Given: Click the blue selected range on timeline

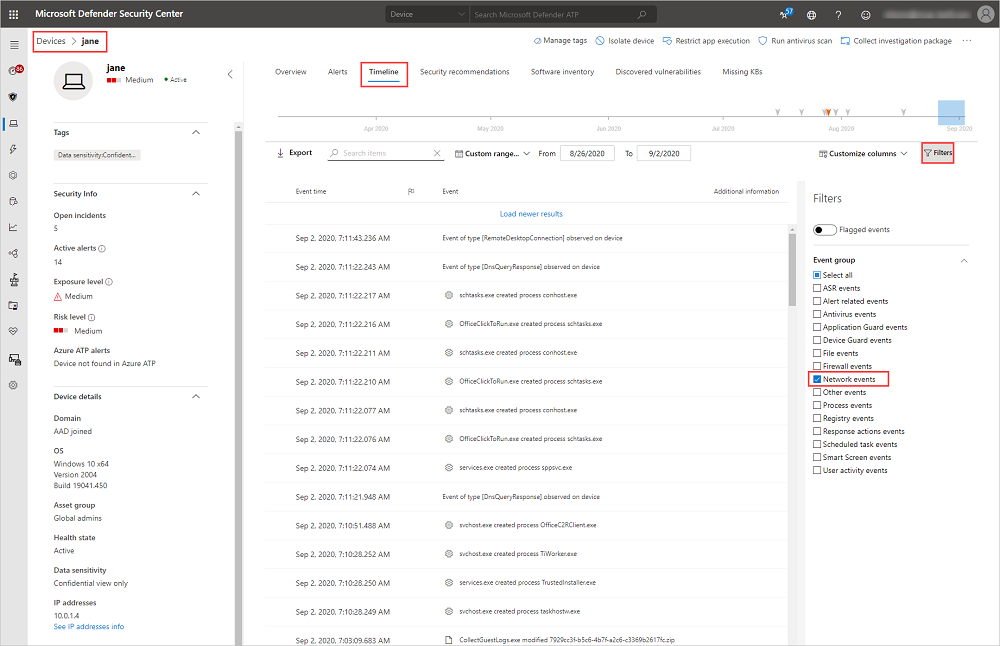Looking at the screenshot, I should (951, 113).
